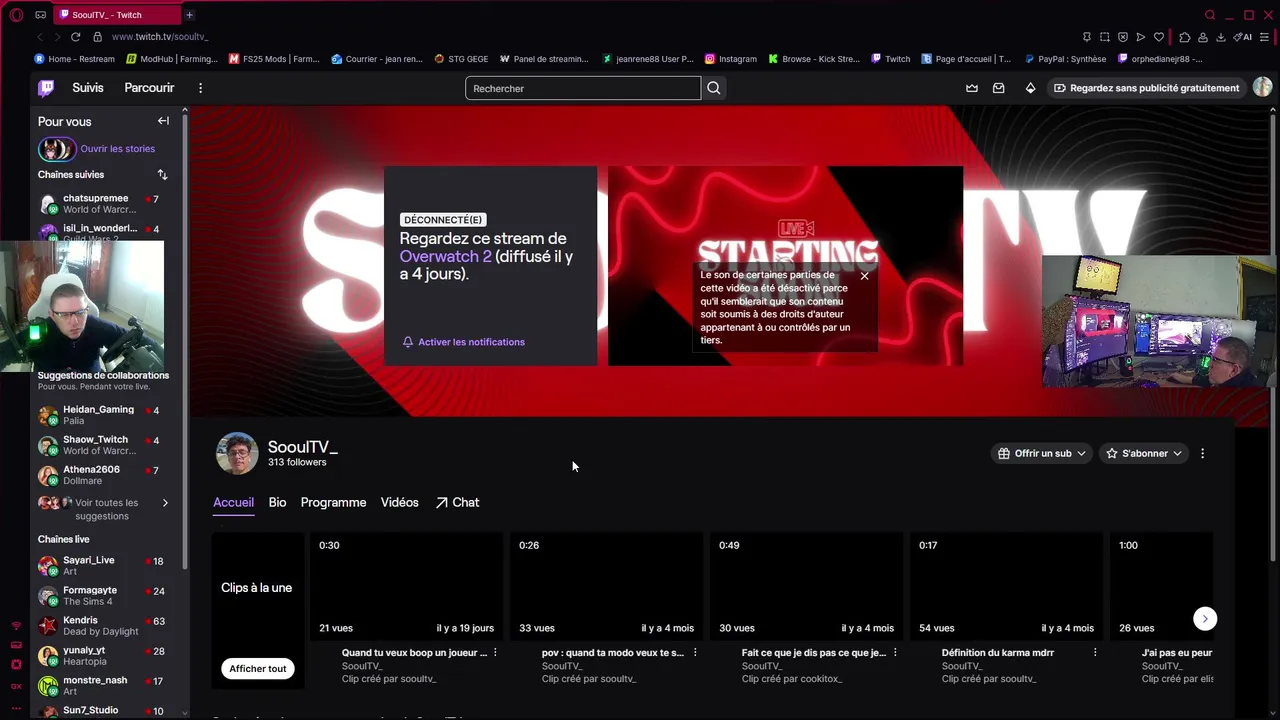This screenshot has width=1280, height=720.
Task: Open the channel three-dot options menu
Action: coord(1202,454)
